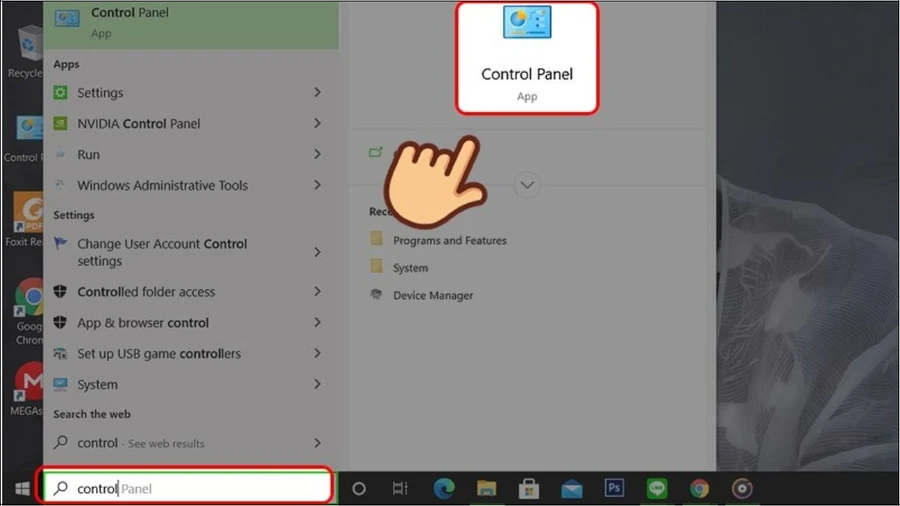Select NVIDIA Control Panel result
Screen dimensions: 900x506
191,123
